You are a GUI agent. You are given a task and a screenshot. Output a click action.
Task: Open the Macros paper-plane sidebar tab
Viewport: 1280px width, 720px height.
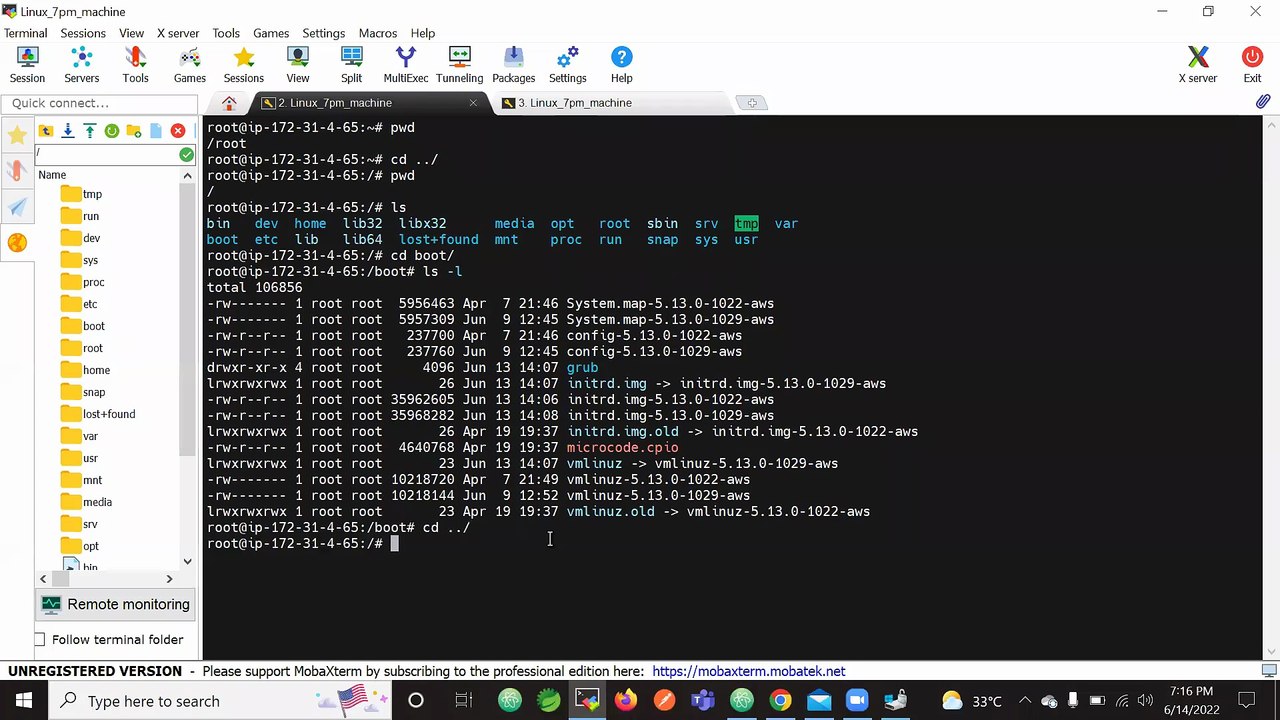[x=17, y=207]
